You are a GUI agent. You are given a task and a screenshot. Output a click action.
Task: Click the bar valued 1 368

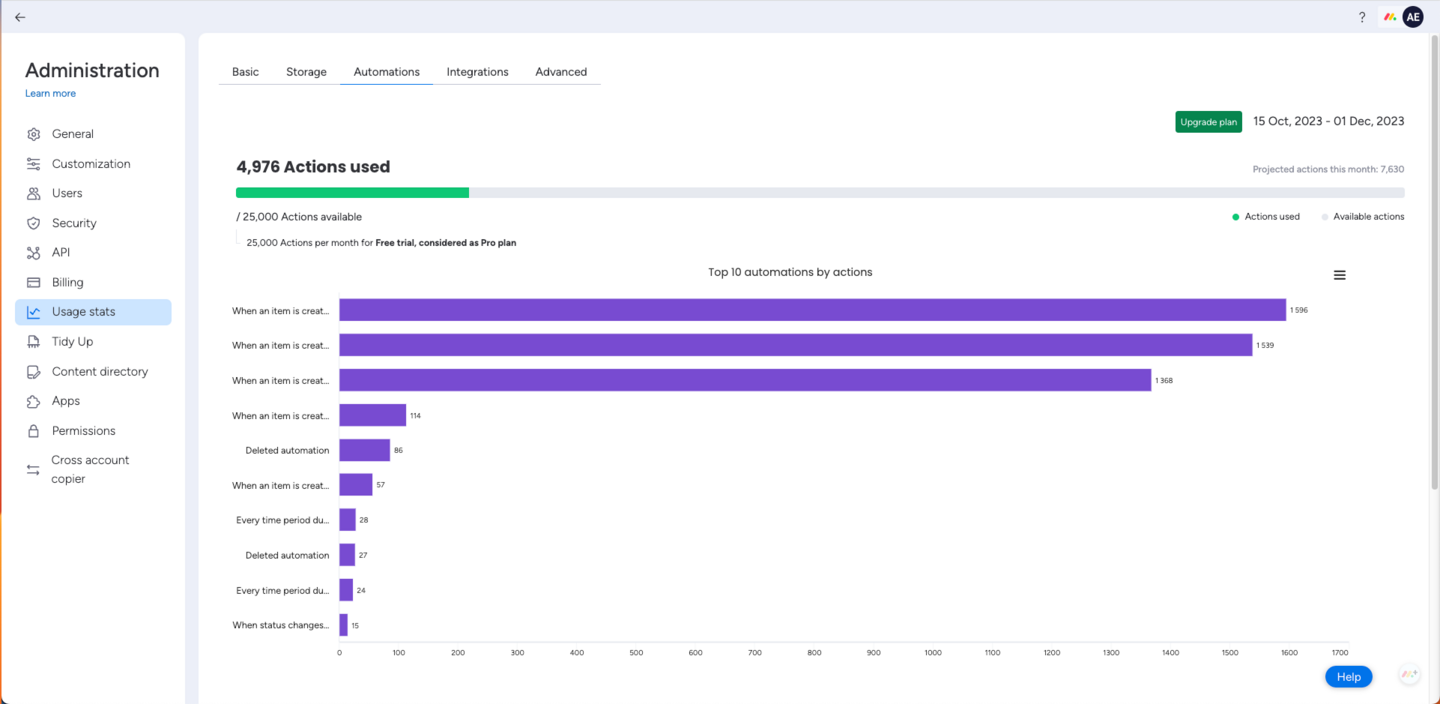click(745, 380)
